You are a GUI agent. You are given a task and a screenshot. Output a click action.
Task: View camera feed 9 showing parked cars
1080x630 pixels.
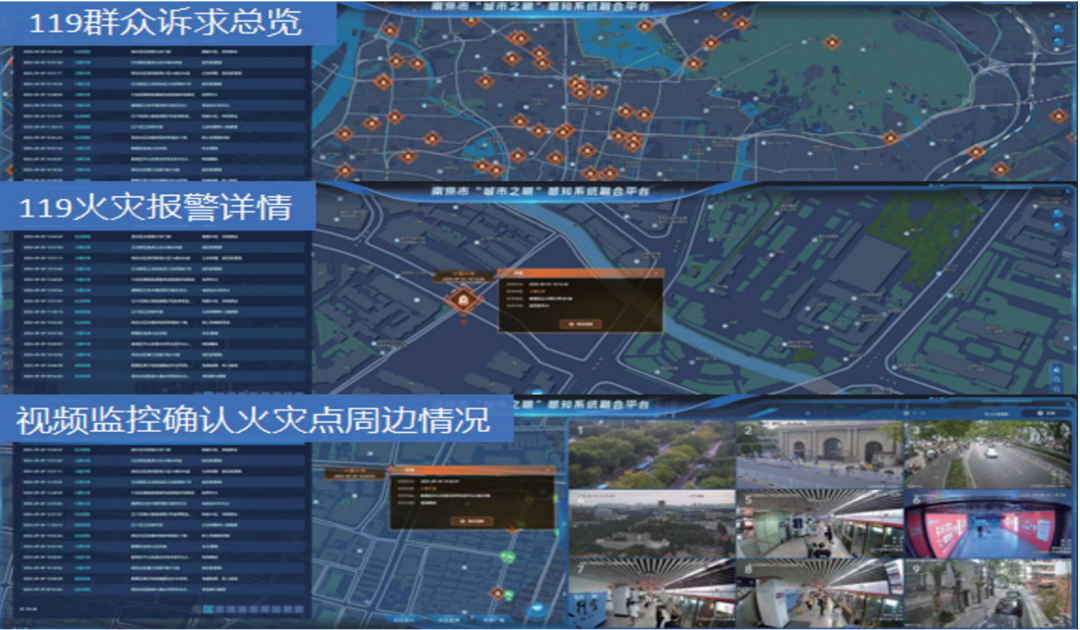(986, 594)
